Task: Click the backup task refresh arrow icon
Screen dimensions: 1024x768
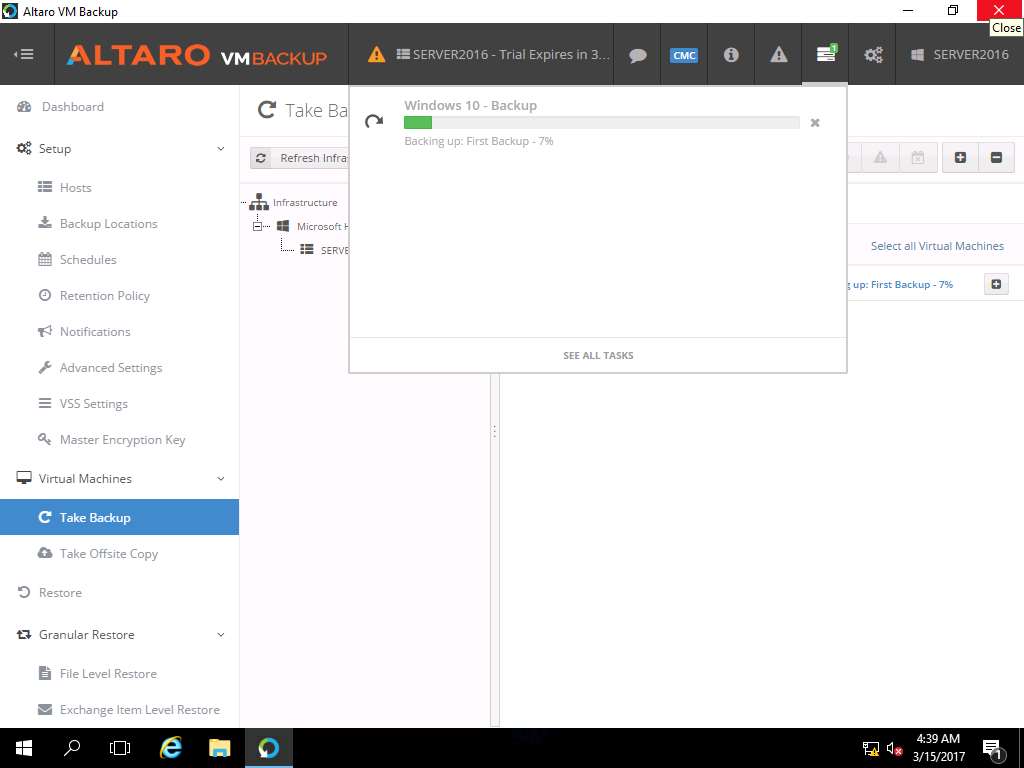Action: pos(374,121)
